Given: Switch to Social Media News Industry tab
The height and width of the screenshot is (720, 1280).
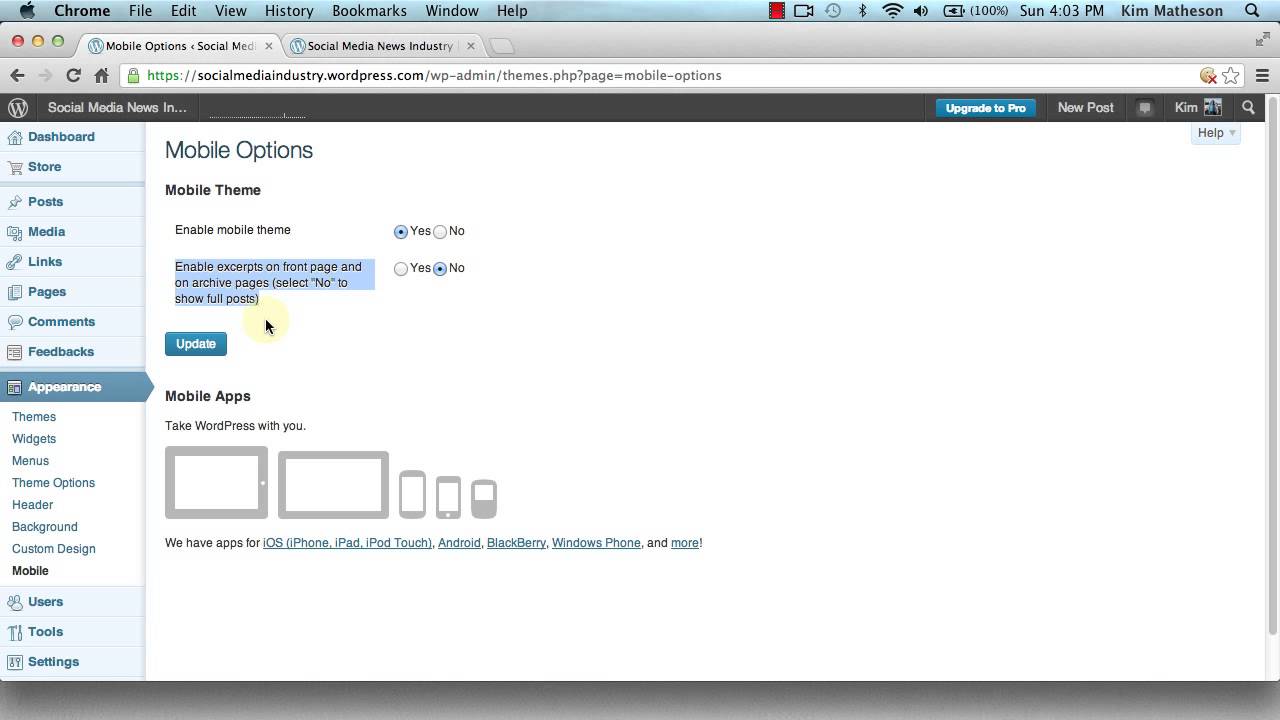Looking at the screenshot, I should [x=380, y=46].
